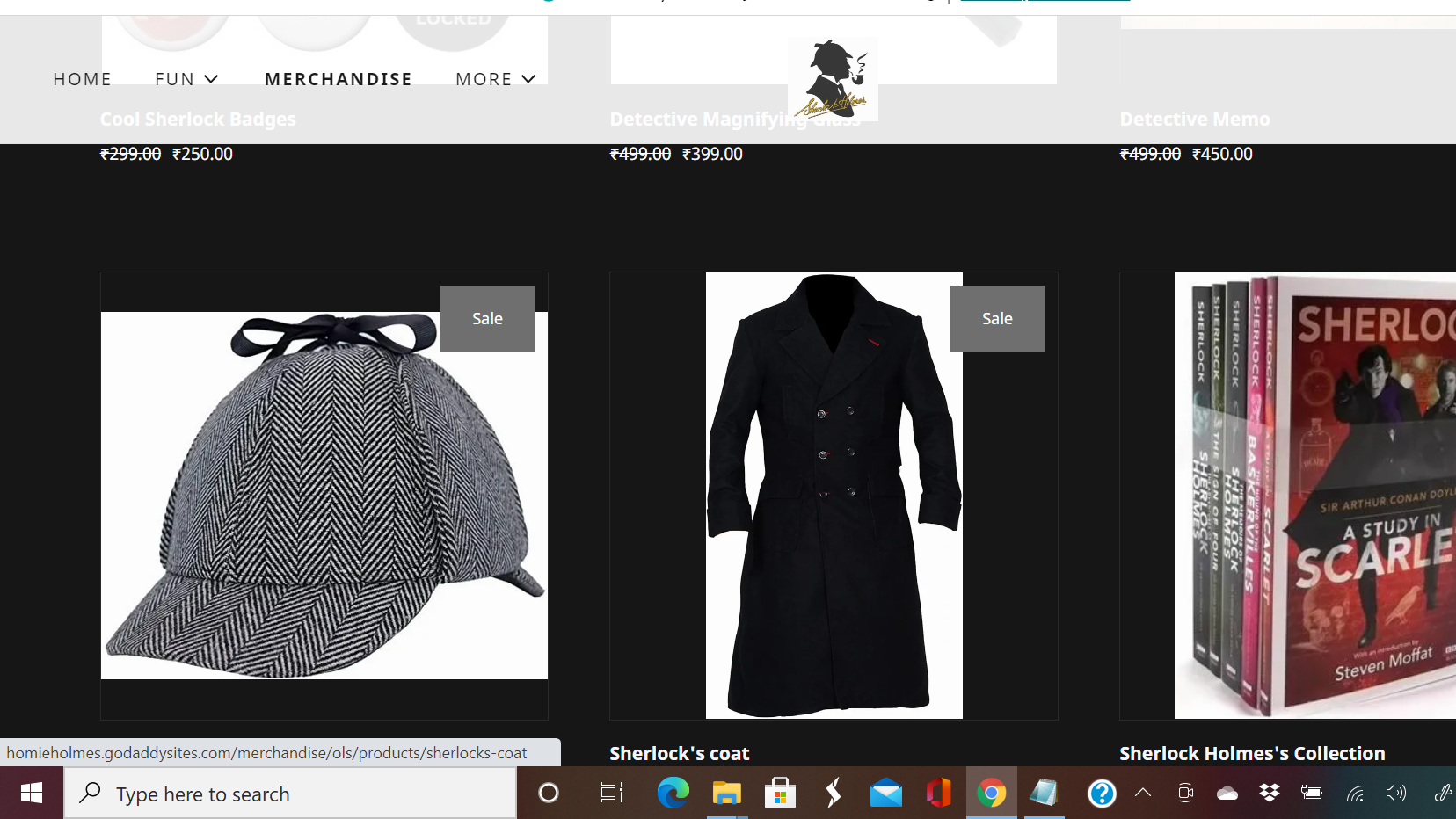Screen dimensions: 1456x819
Task: Switch to Google Chrome on the taskbar
Action: point(992,794)
